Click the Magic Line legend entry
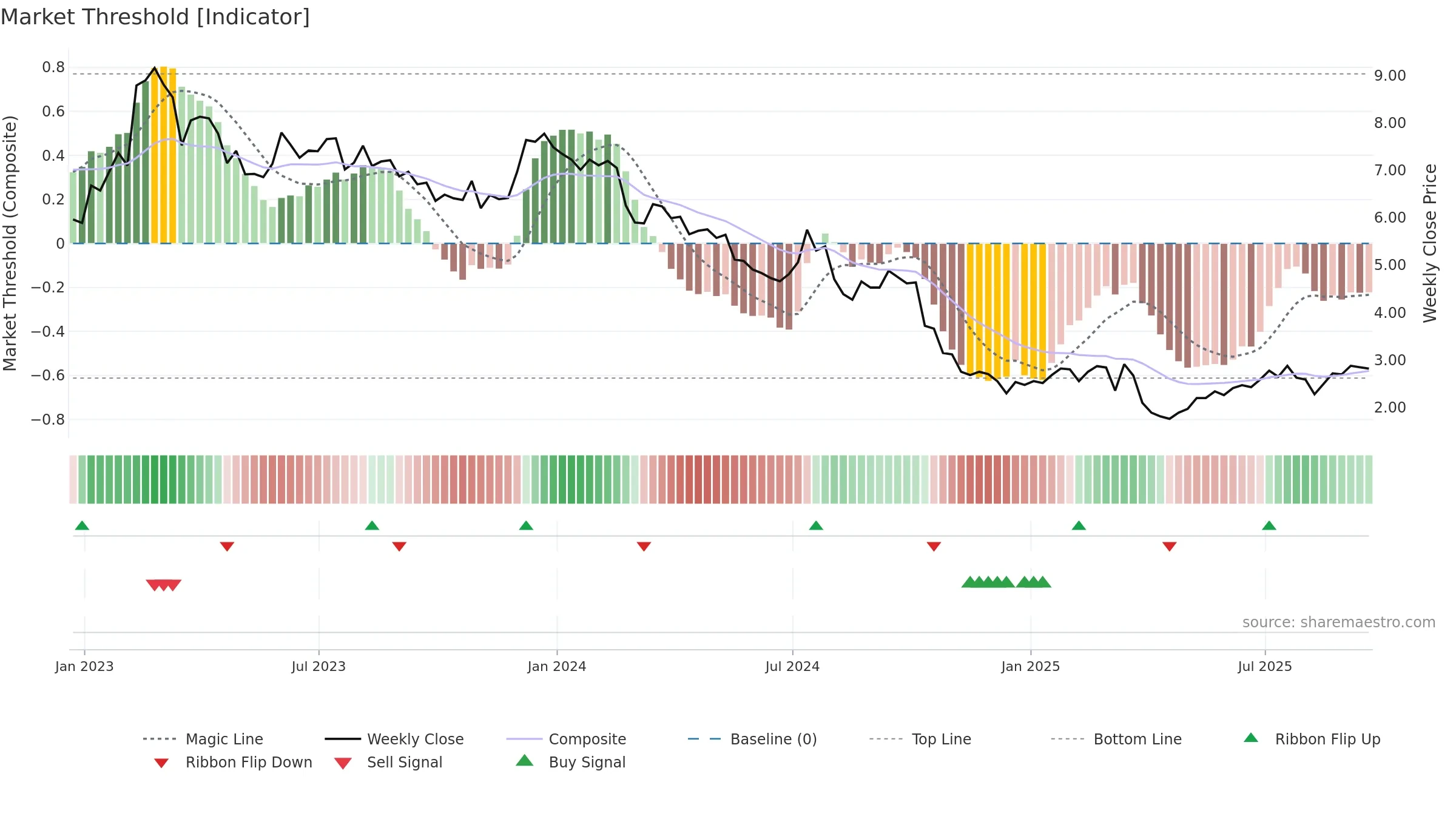Screen dimensions: 1456x819 (x=203, y=739)
